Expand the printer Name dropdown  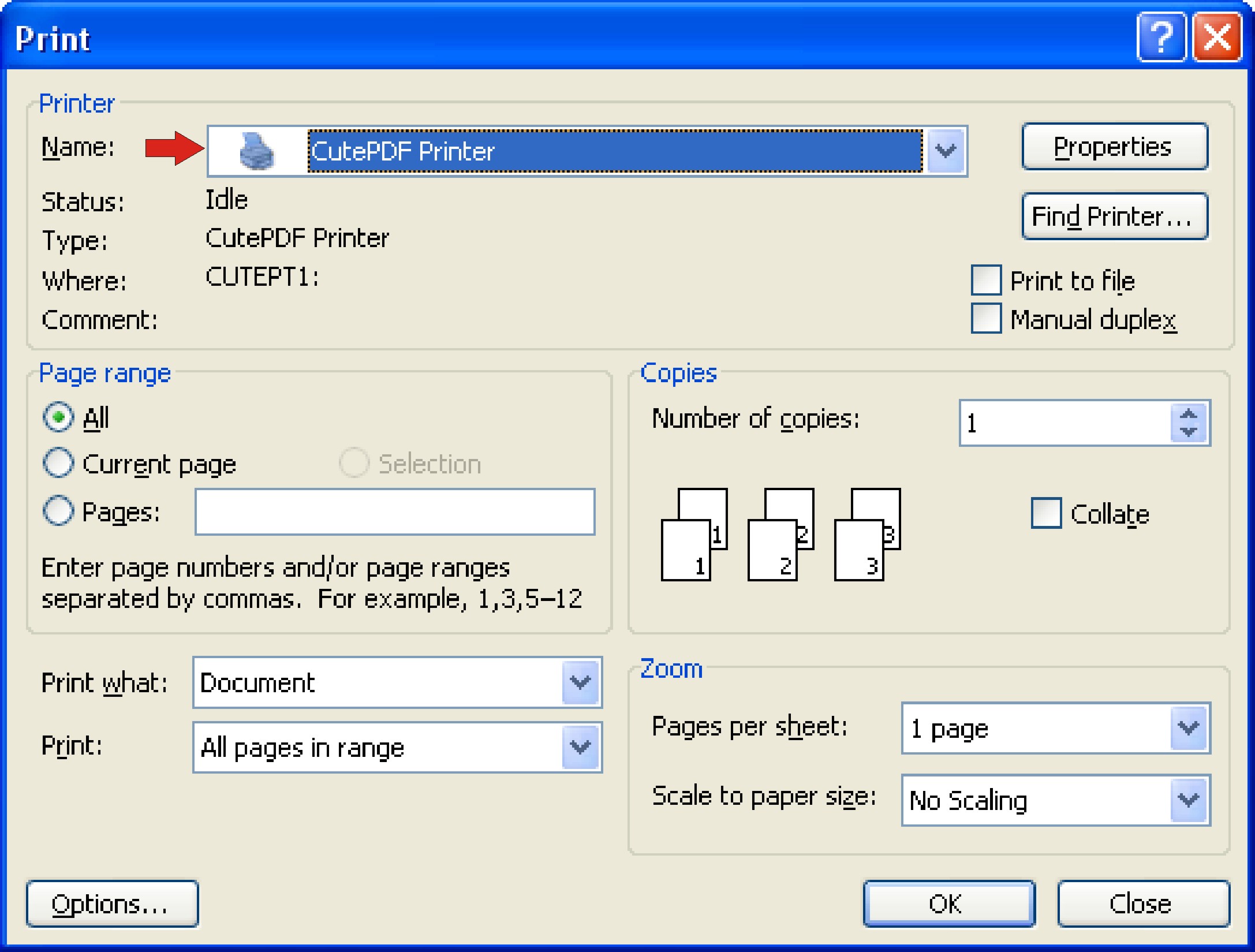[x=946, y=151]
